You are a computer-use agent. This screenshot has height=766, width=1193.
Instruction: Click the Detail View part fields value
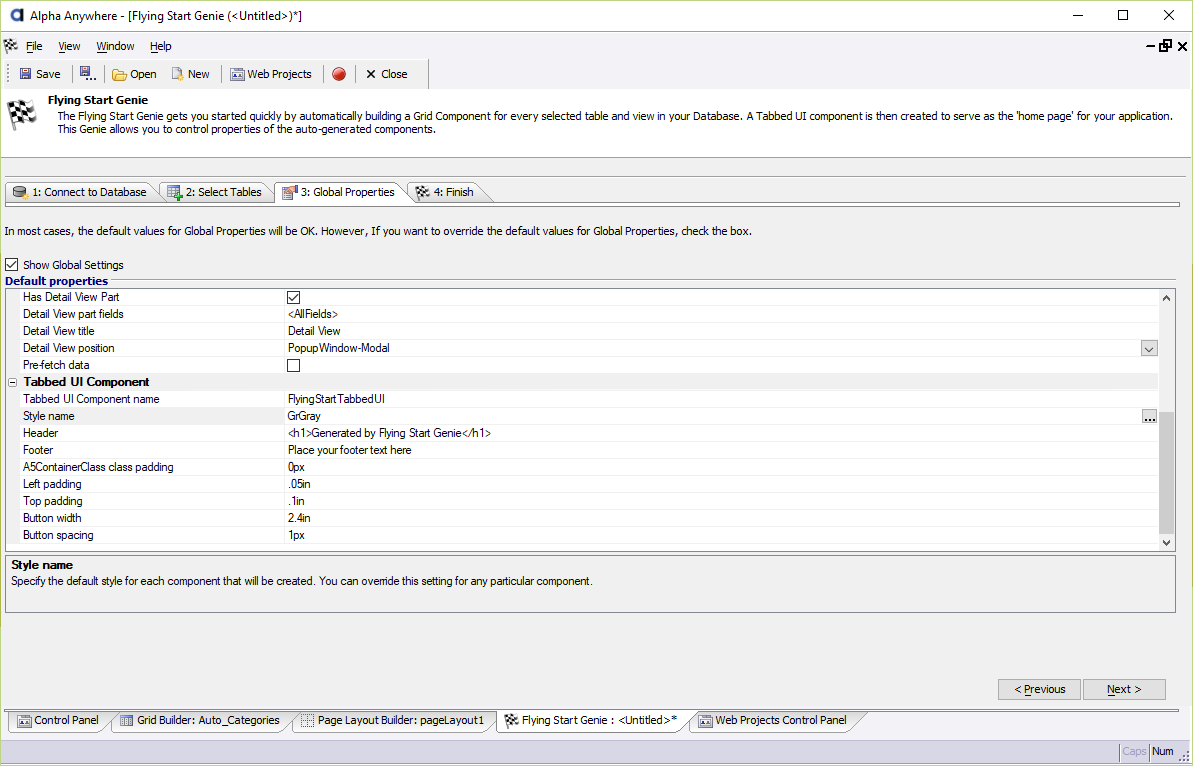[x=720, y=314]
